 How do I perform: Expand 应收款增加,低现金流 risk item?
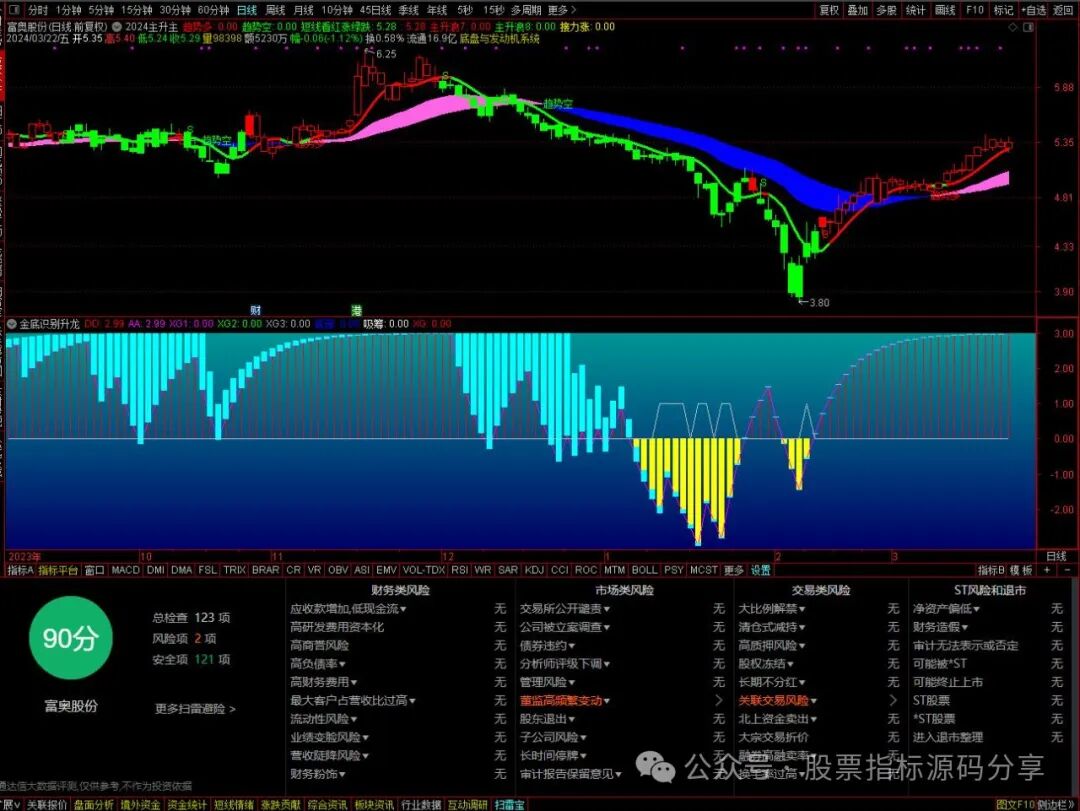[349, 608]
